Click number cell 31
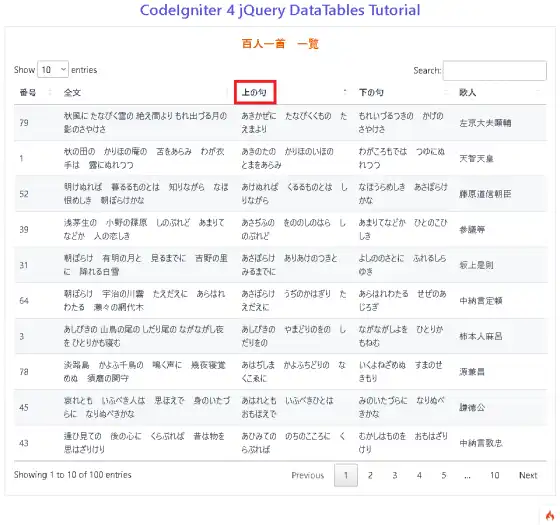Image resolution: width=560 pixels, height=525 pixels. click(x=24, y=265)
